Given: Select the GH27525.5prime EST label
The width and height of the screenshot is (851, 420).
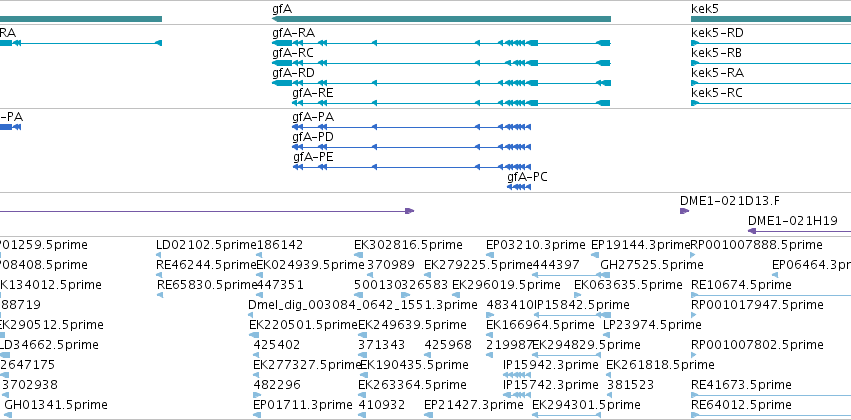Looking at the screenshot, I should point(652,265).
